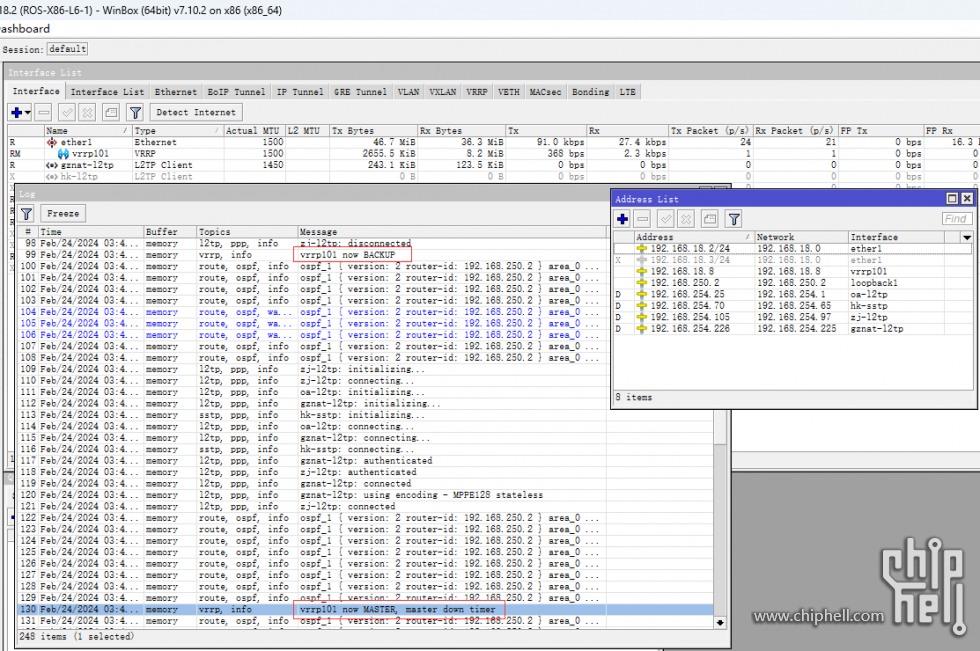Image resolution: width=980 pixels, height=651 pixels.
Task: Click disable X in Address List toolbar
Action: click(x=686, y=219)
